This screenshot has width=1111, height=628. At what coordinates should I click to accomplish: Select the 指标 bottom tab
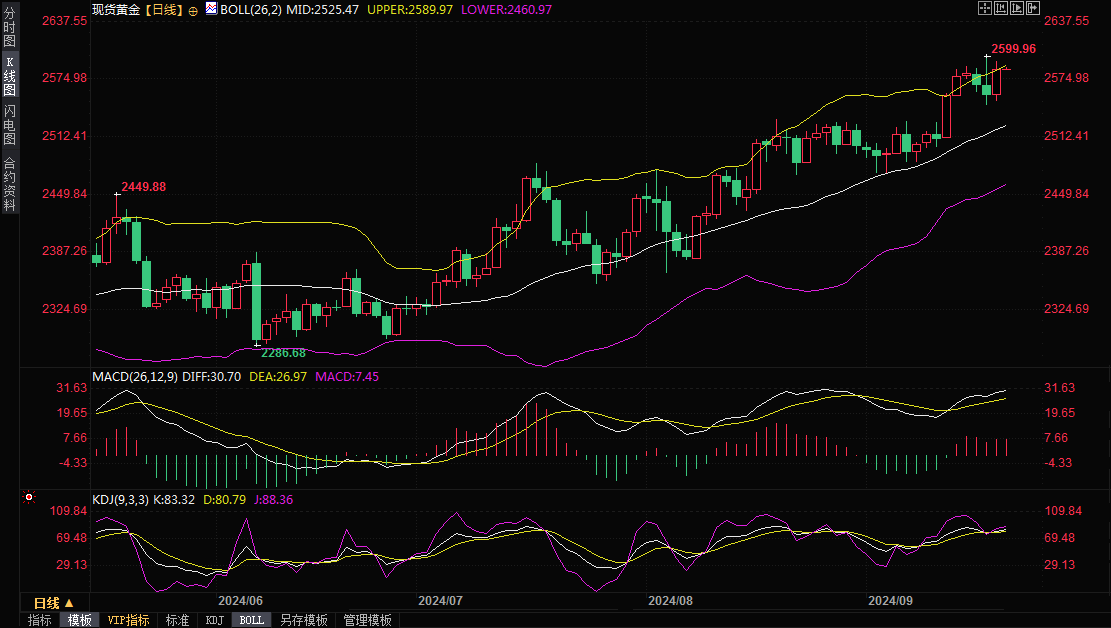coord(40,620)
